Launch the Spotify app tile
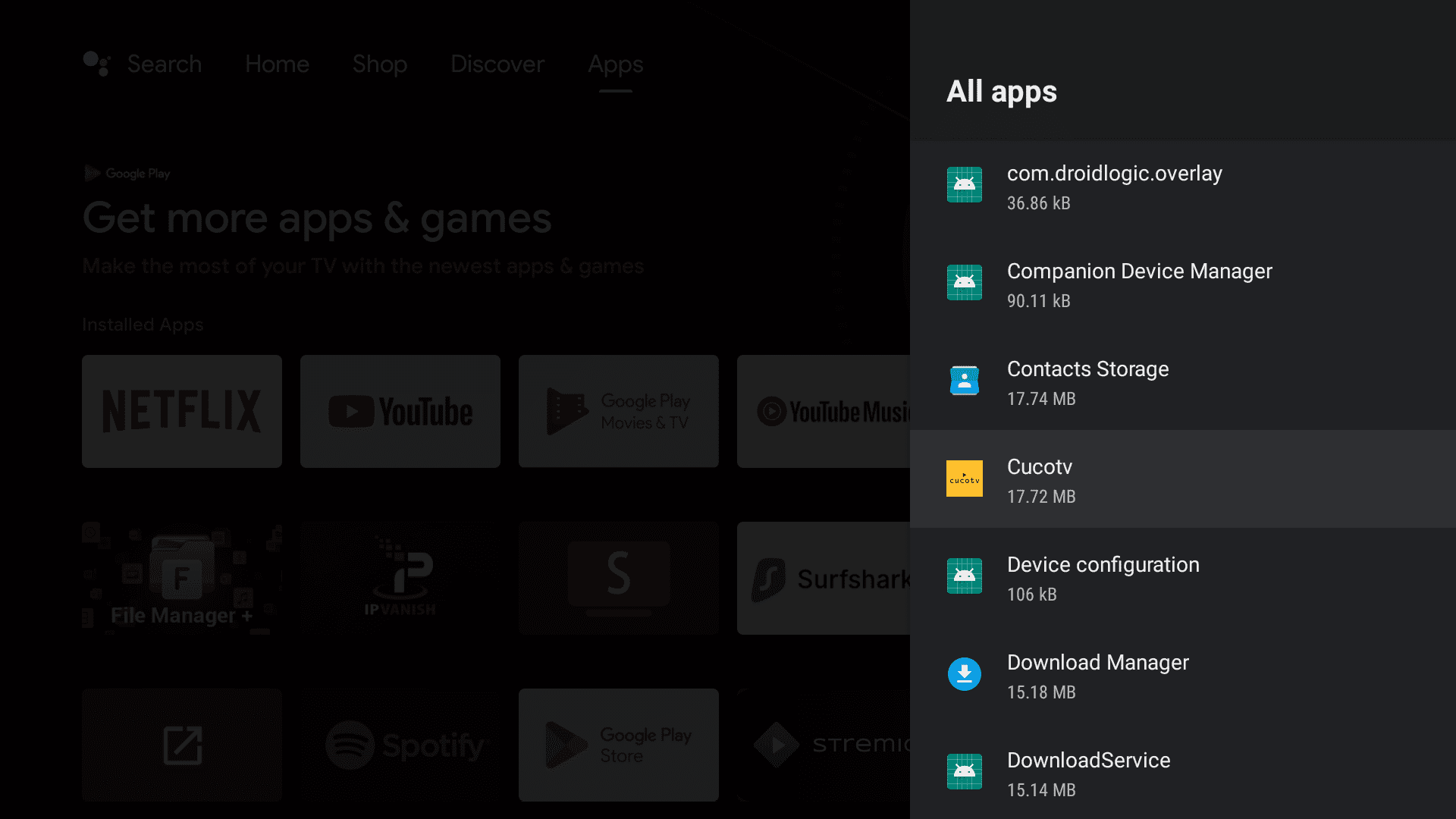The width and height of the screenshot is (1456, 819). click(x=400, y=745)
